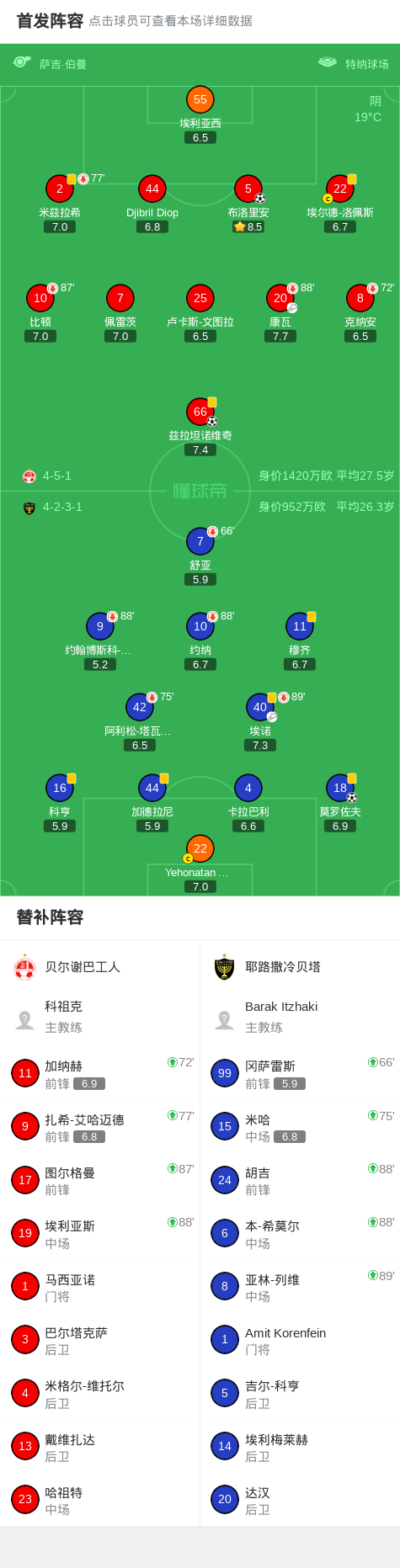400x1568 pixels.
Task: Select substitute 11 加纳赫 row
Action: pyautogui.click(x=100, y=1074)
